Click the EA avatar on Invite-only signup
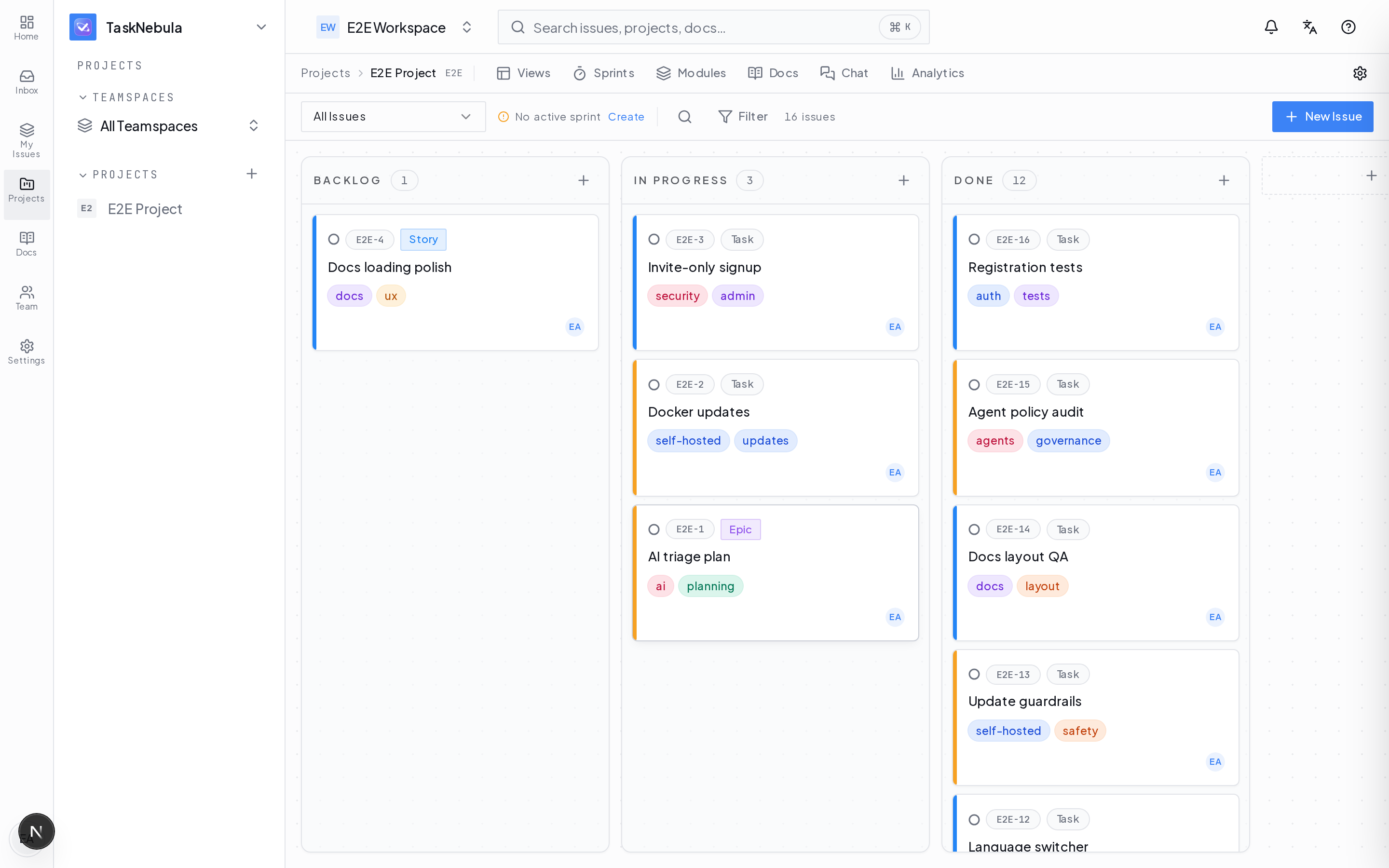 coord(895,326)
